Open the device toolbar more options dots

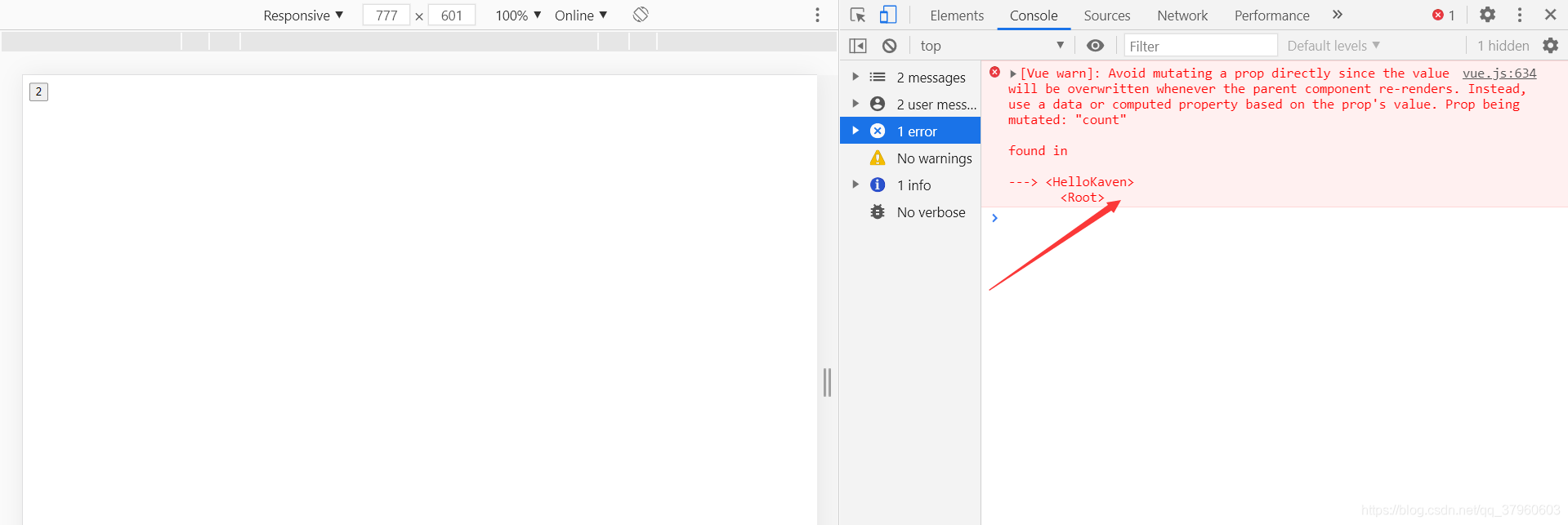tap(817, 15)
